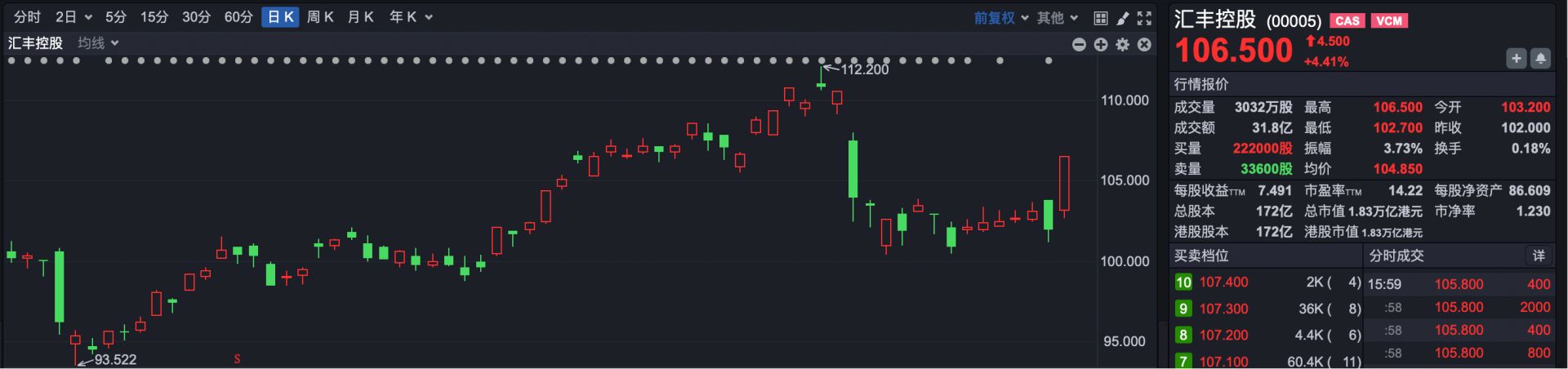The image size is (1568, 369).
Task: Click the red S marker on the chart
Action: click(x=237, y=359)
